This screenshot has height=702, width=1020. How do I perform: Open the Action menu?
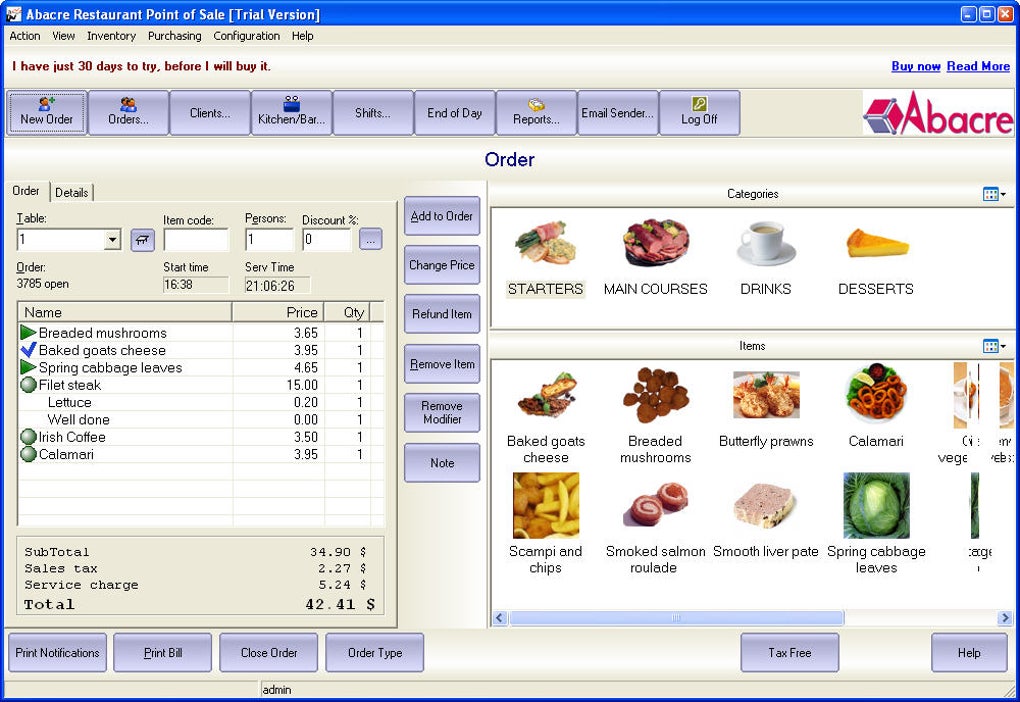[x=25, y=36]
